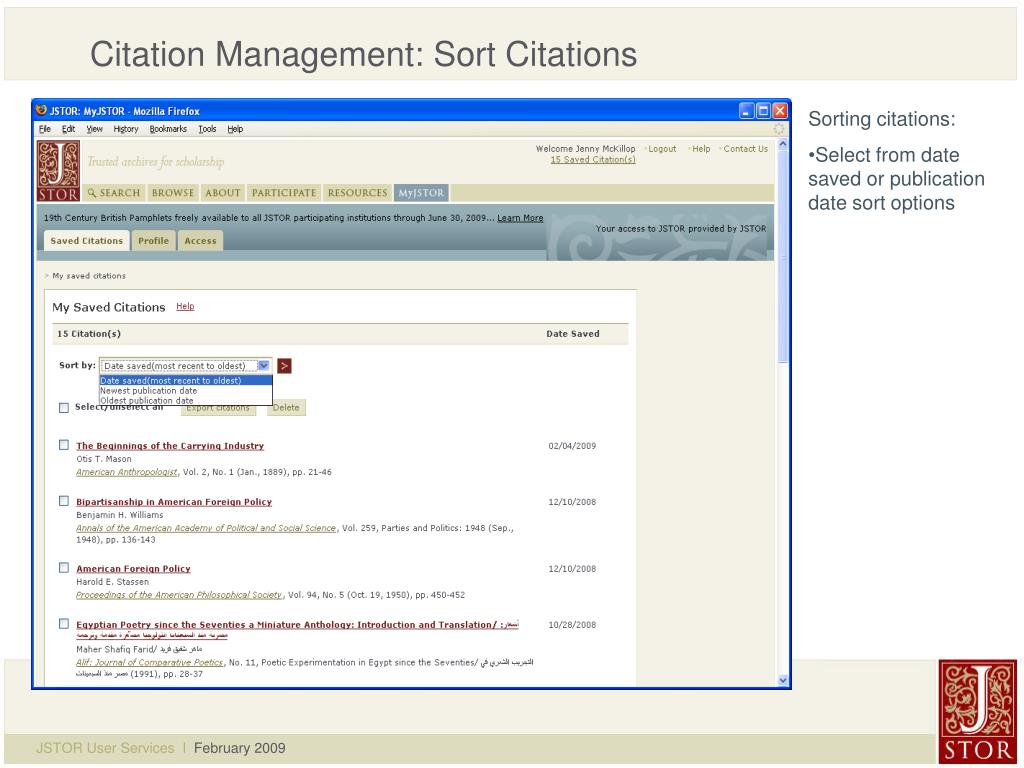
Task: Go to the ABOUT navigation tab
Action: pyautogui.click(x=223, y=193)
